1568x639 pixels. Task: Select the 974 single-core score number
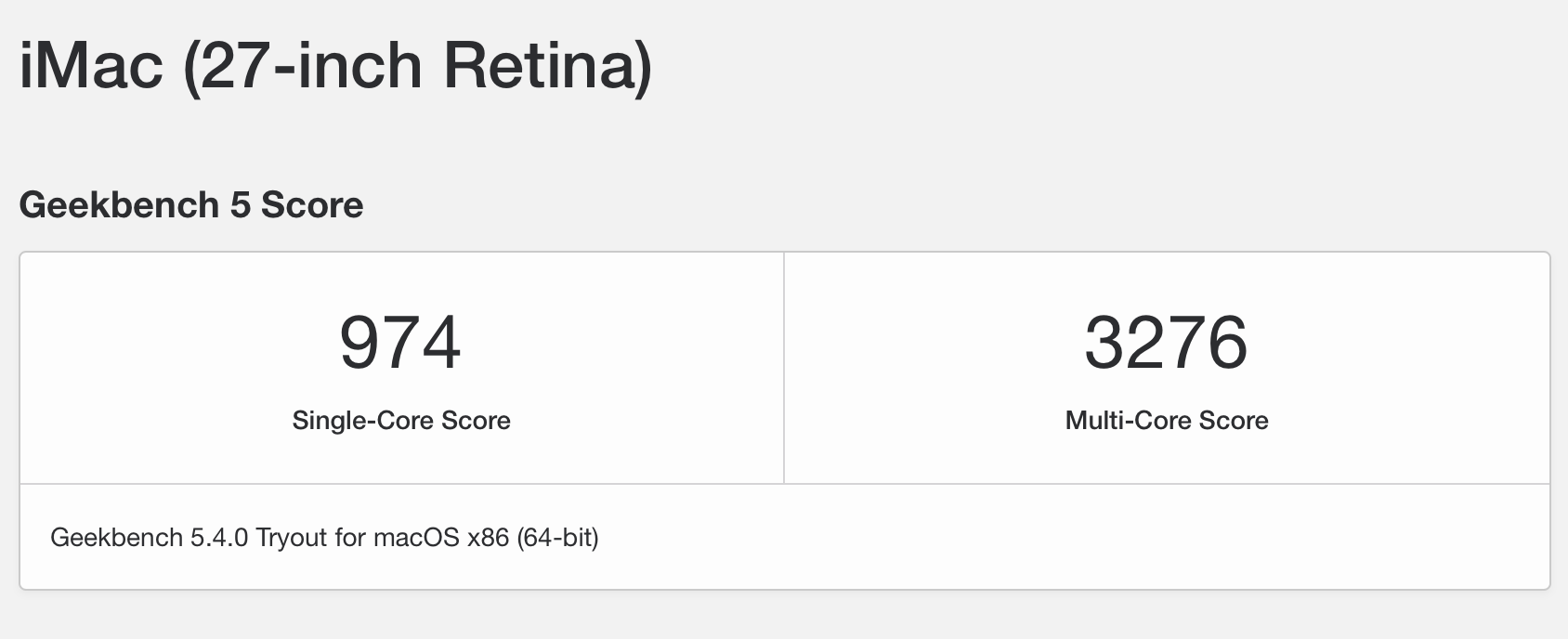(400, 343)
